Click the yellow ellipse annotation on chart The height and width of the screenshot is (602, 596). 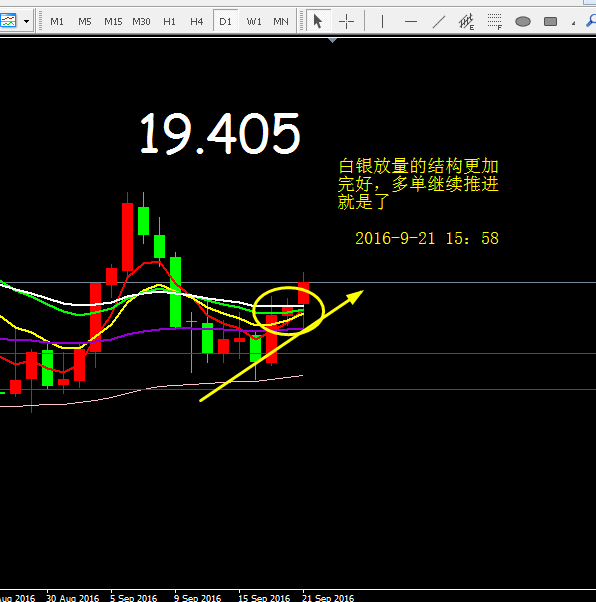[x=288, y=311]
